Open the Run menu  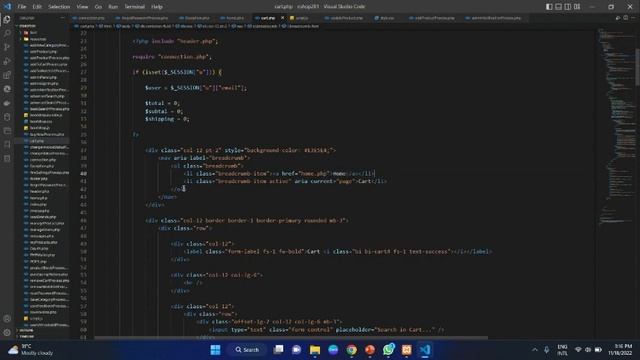[x=113, y=7]
